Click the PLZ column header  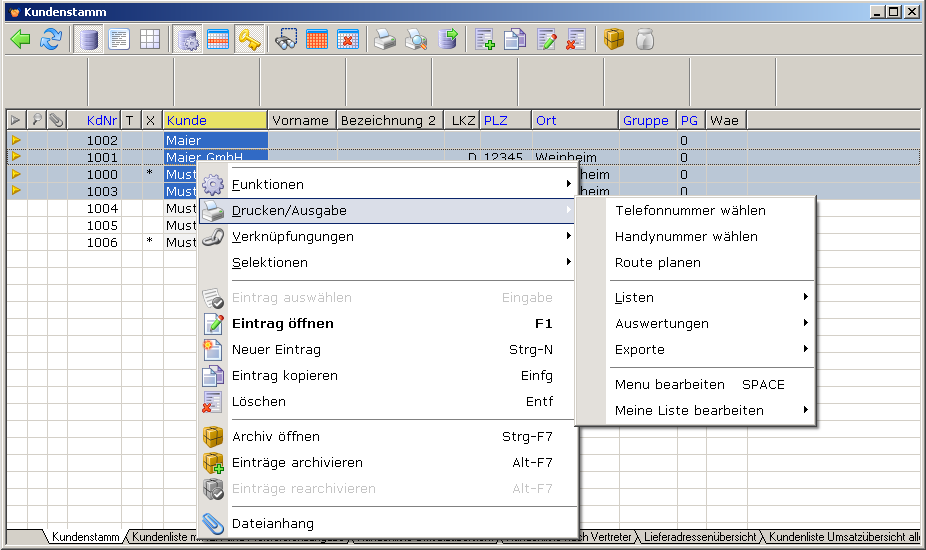point(496,120)
